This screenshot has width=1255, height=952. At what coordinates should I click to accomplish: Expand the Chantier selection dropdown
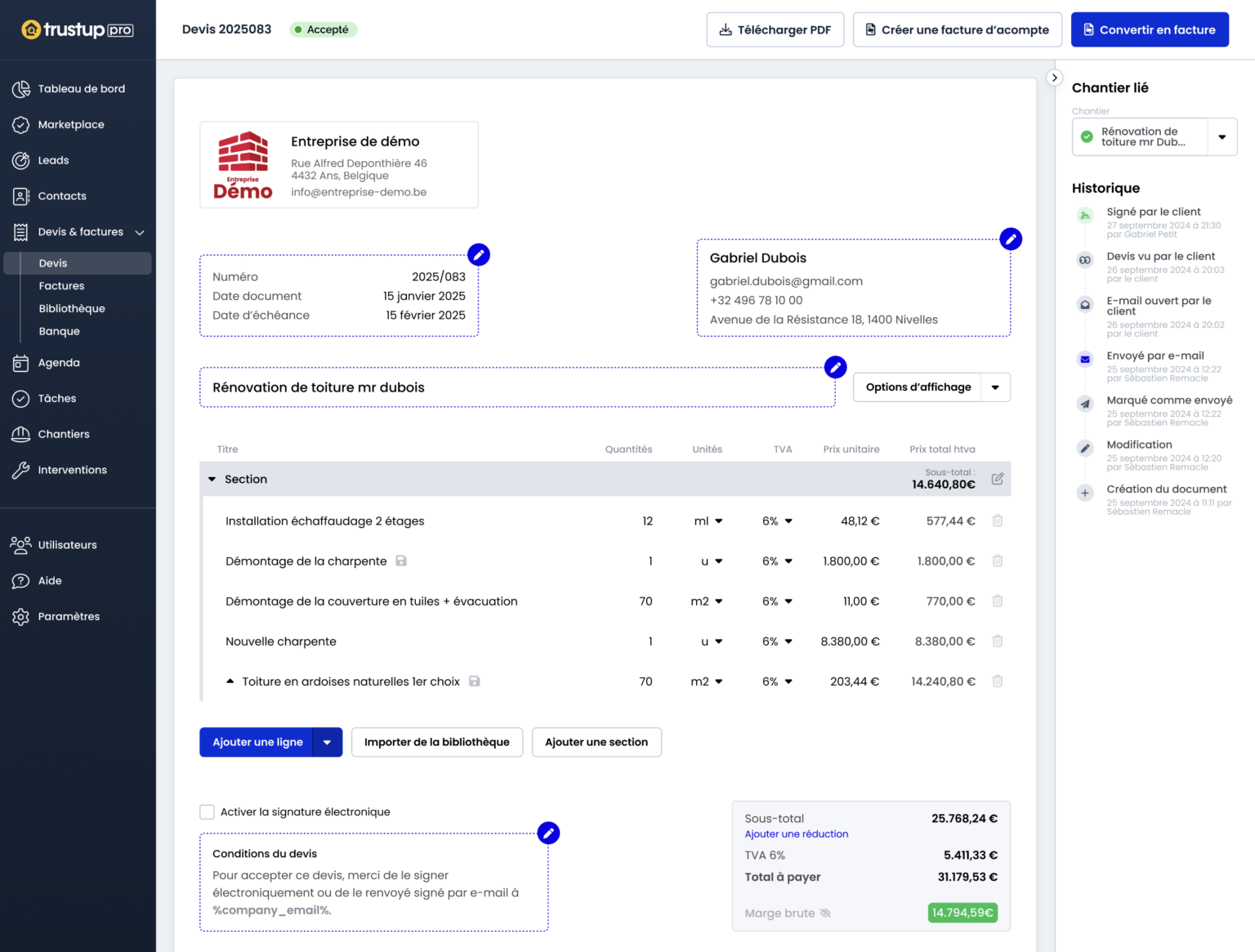1222,137
